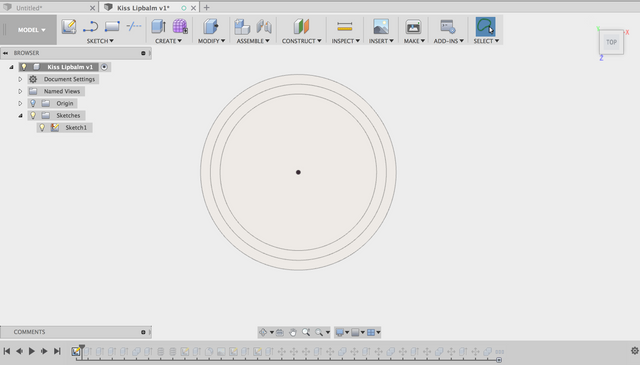Expand the Named Views tree node
Viewport: 640px width, 365px height.
tap(20, 91)
